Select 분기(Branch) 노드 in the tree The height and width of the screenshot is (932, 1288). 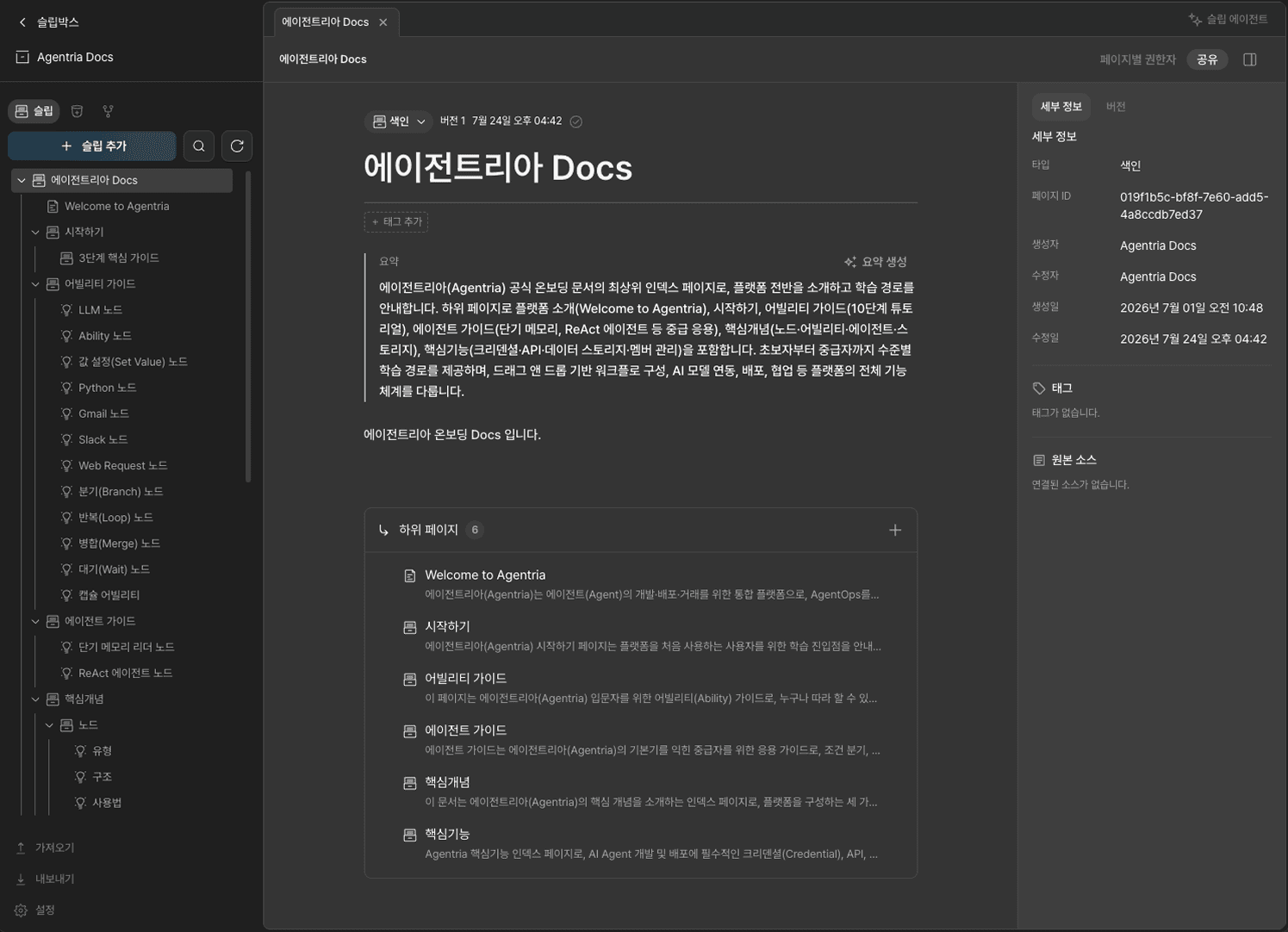pos(121,492)
